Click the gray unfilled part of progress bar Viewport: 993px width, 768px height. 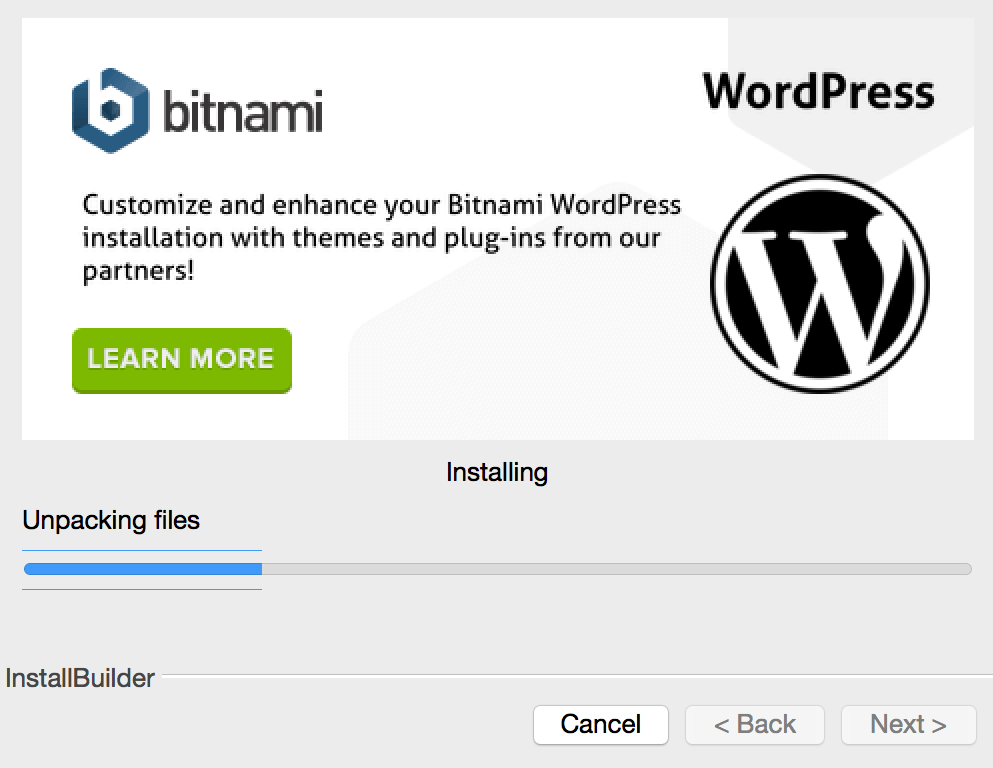[617, 569]
